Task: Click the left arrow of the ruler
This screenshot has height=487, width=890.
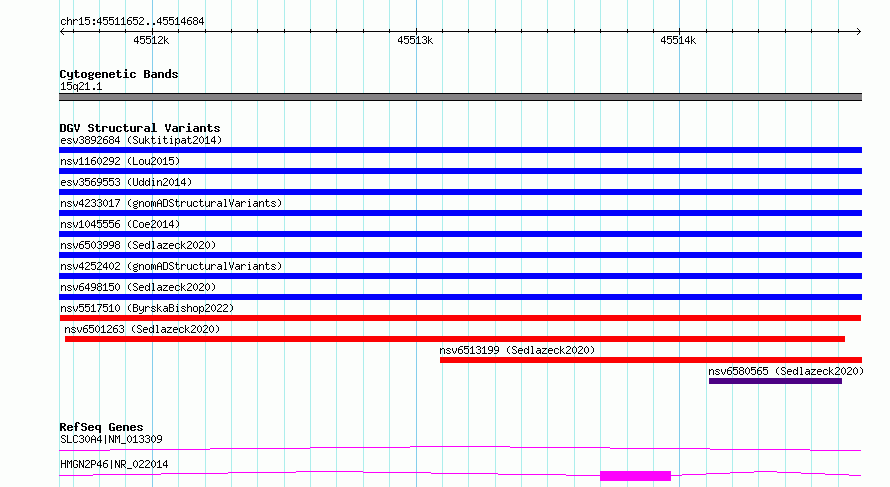Action: pyautogui.click(x=62, y=32)
